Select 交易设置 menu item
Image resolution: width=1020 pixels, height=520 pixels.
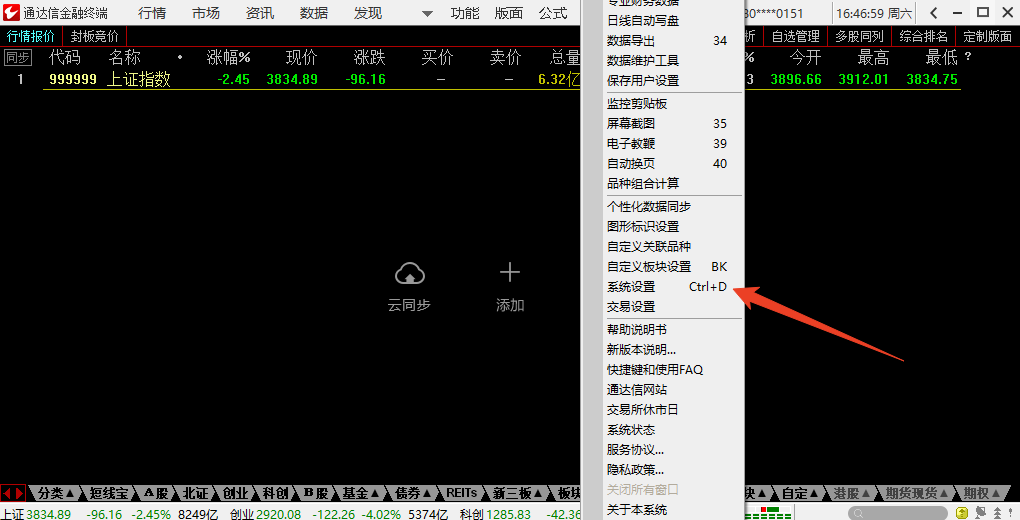click(x=663, y=307)
